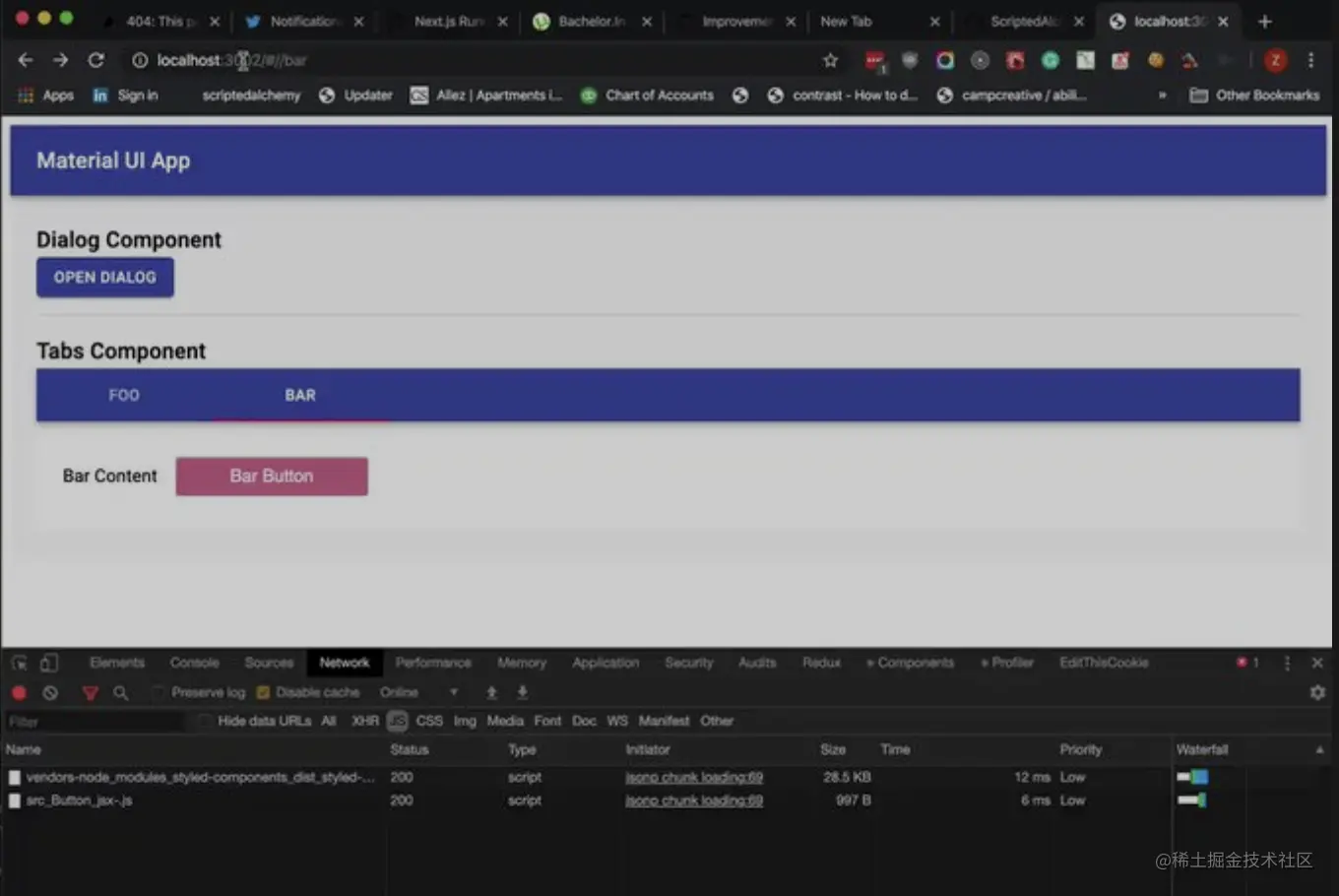This screenshot has width=1339, height=896.
Task: Open the Chrome three-dot menu
Action: (x=1310, y=61)
